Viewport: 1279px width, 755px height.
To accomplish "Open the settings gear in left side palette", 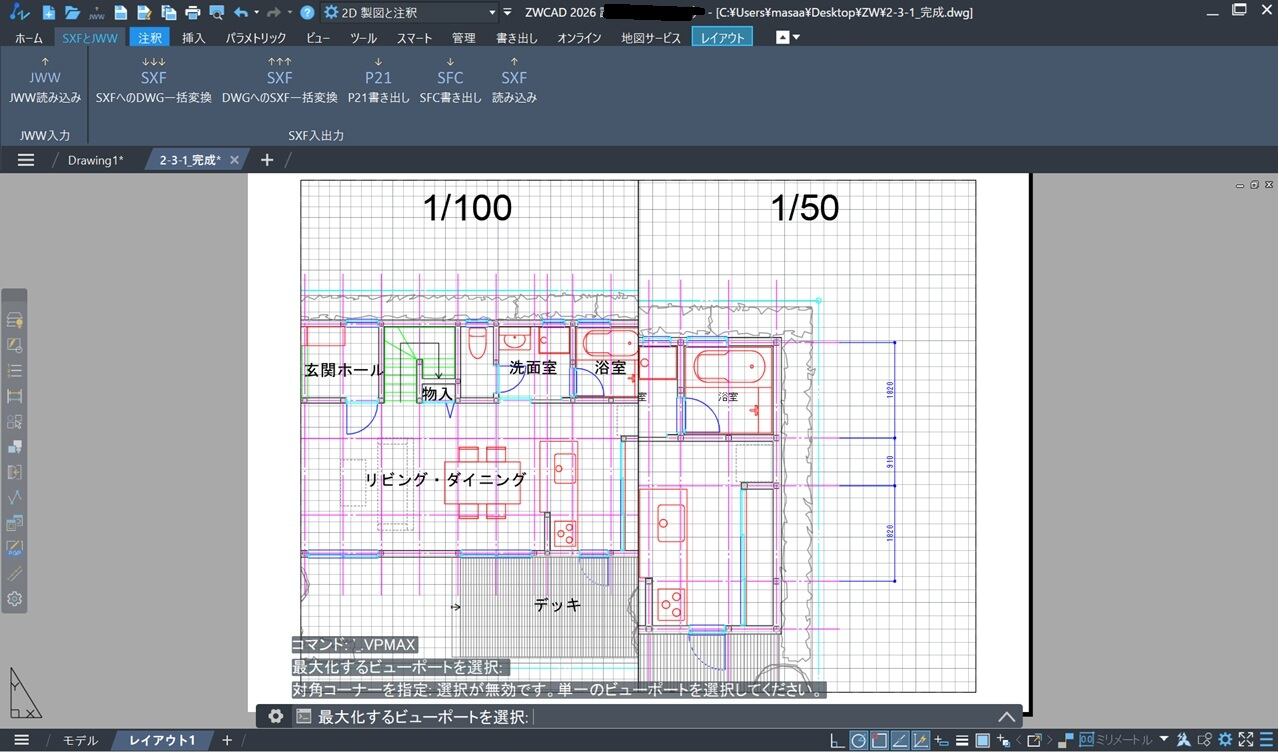I will pyautogui.click(x=15, y=599).
